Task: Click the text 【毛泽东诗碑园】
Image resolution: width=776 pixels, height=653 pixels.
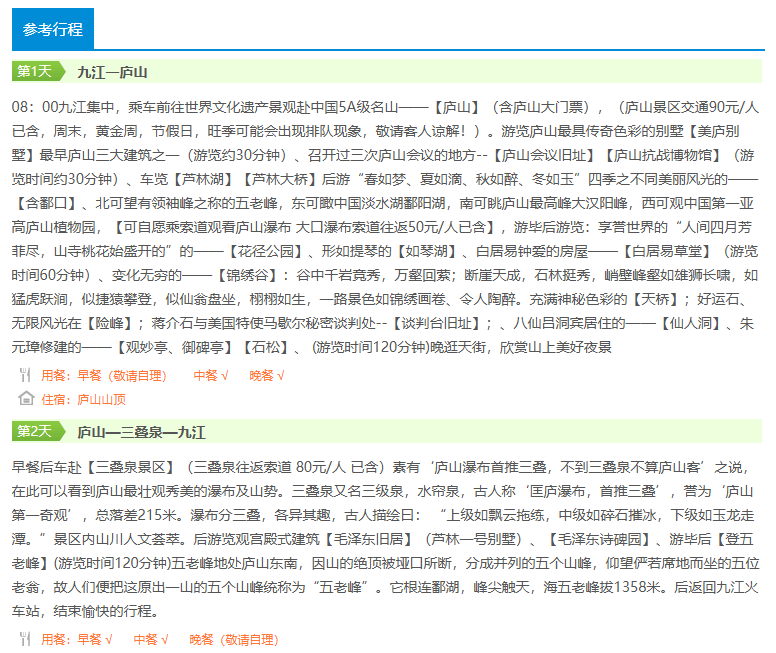Action: tap(600, 539)
